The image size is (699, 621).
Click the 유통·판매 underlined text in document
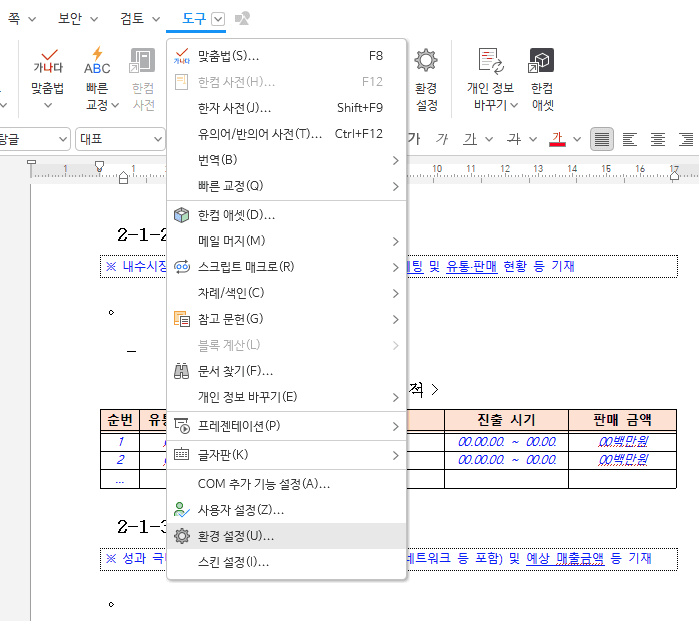click(471, 266)
